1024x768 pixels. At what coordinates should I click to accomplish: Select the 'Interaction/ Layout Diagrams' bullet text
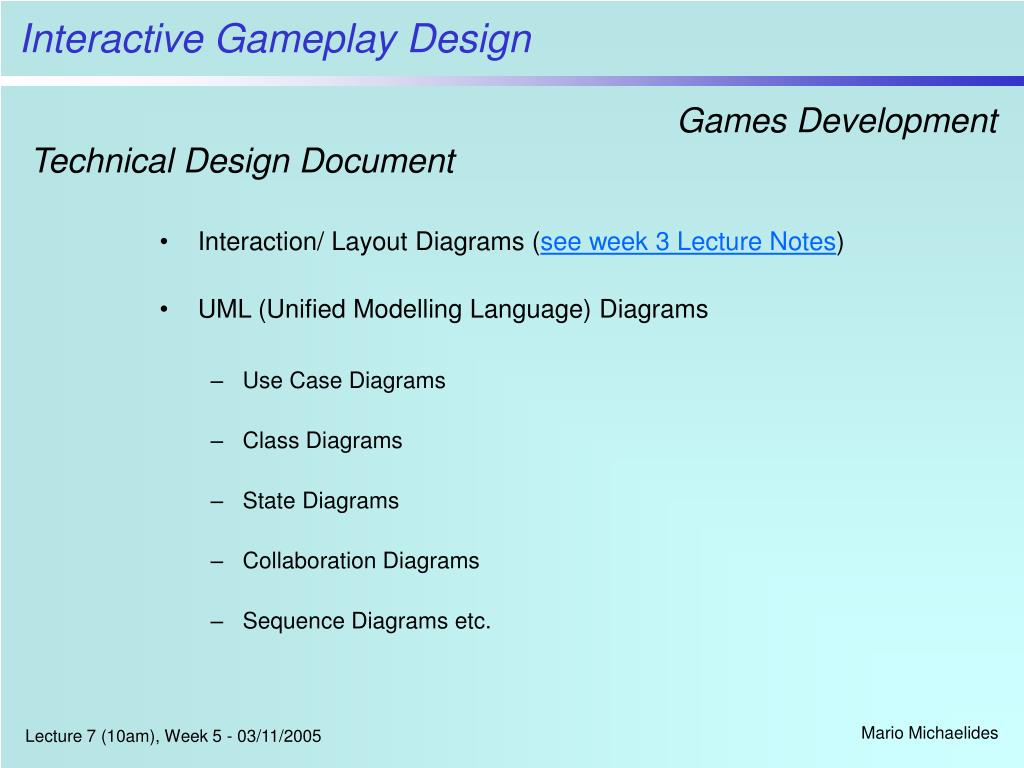coord(361,242)
